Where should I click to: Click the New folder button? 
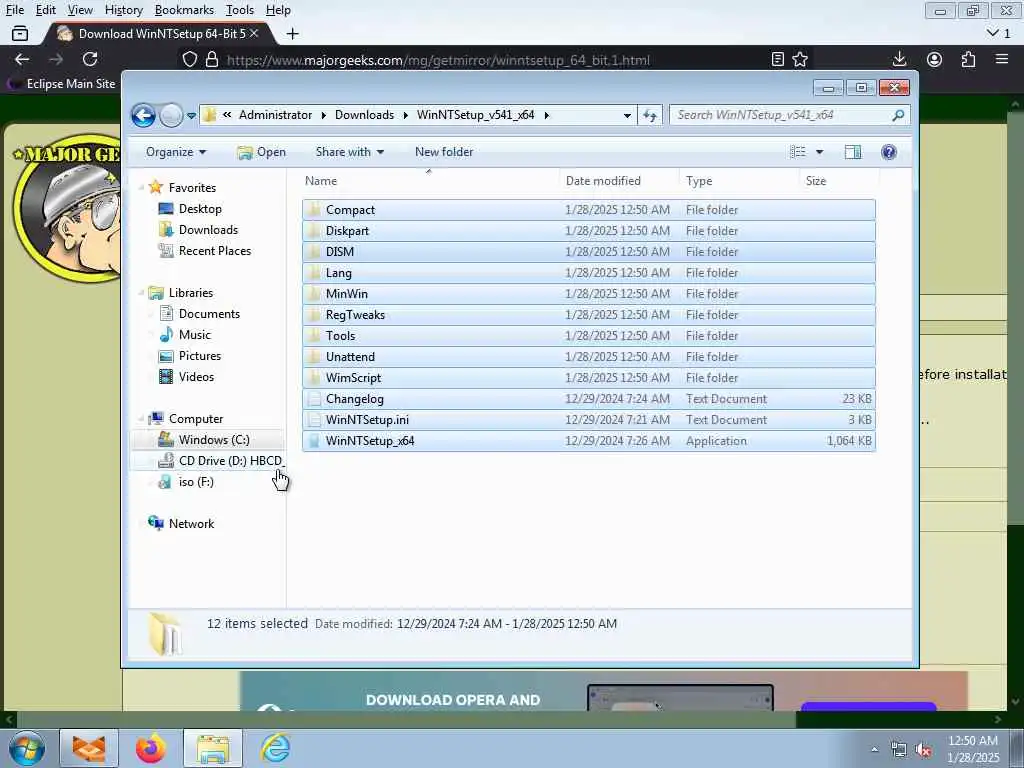(444, 152)
